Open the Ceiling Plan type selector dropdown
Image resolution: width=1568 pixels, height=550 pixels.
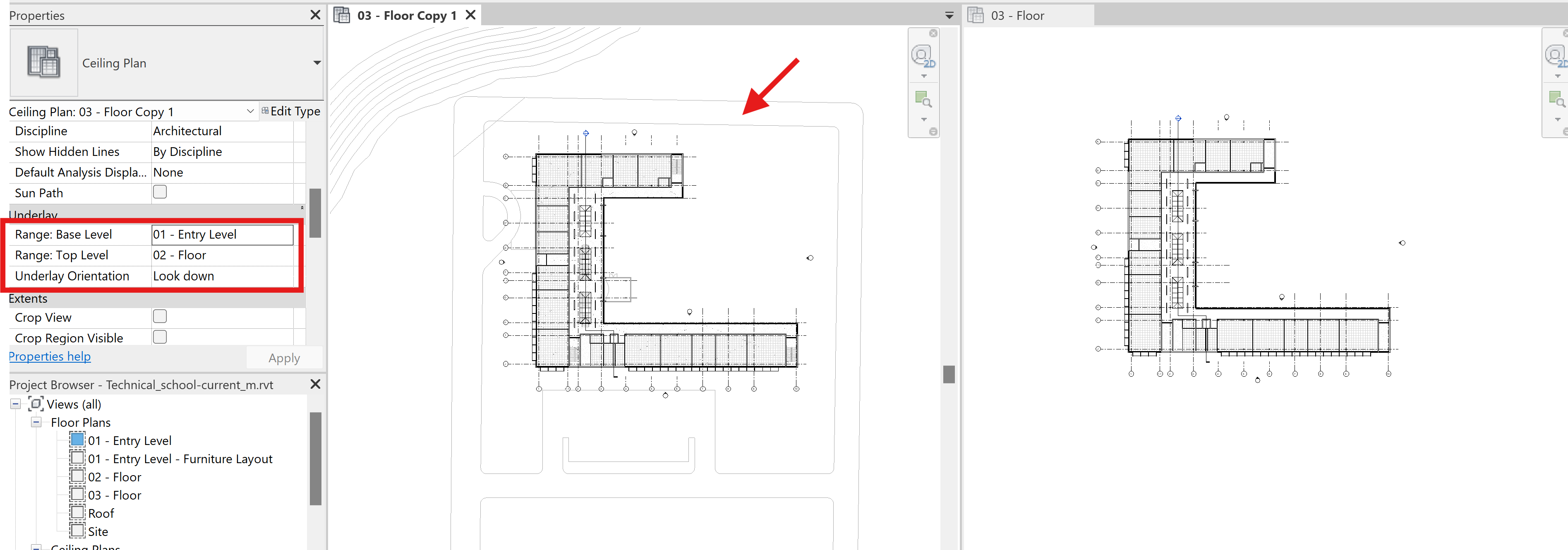click(x=317, y=63)
